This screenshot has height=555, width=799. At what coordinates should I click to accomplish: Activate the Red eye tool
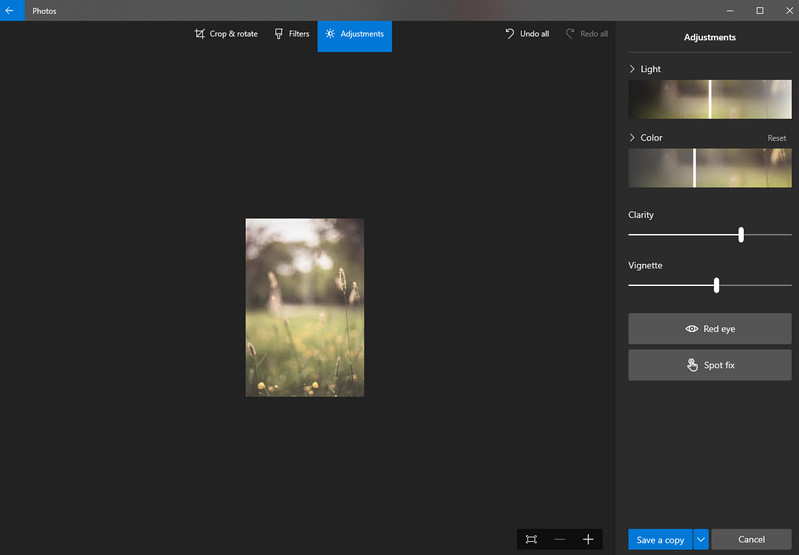tap(709, 329)
